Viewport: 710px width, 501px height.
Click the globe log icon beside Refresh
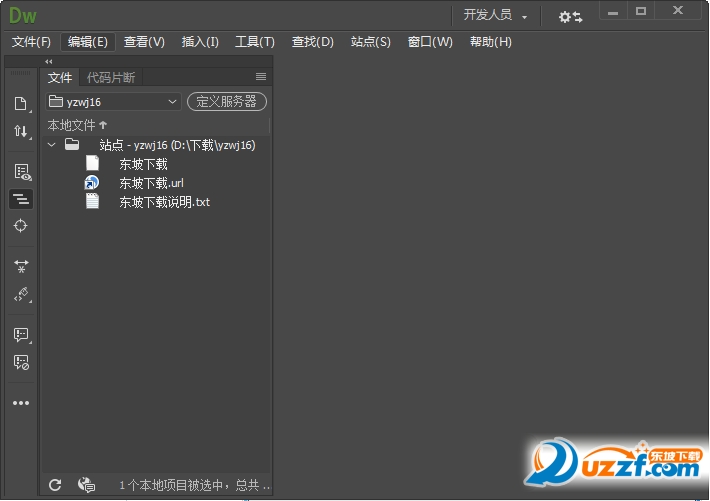pyautogui.click(x=86, y=485)
